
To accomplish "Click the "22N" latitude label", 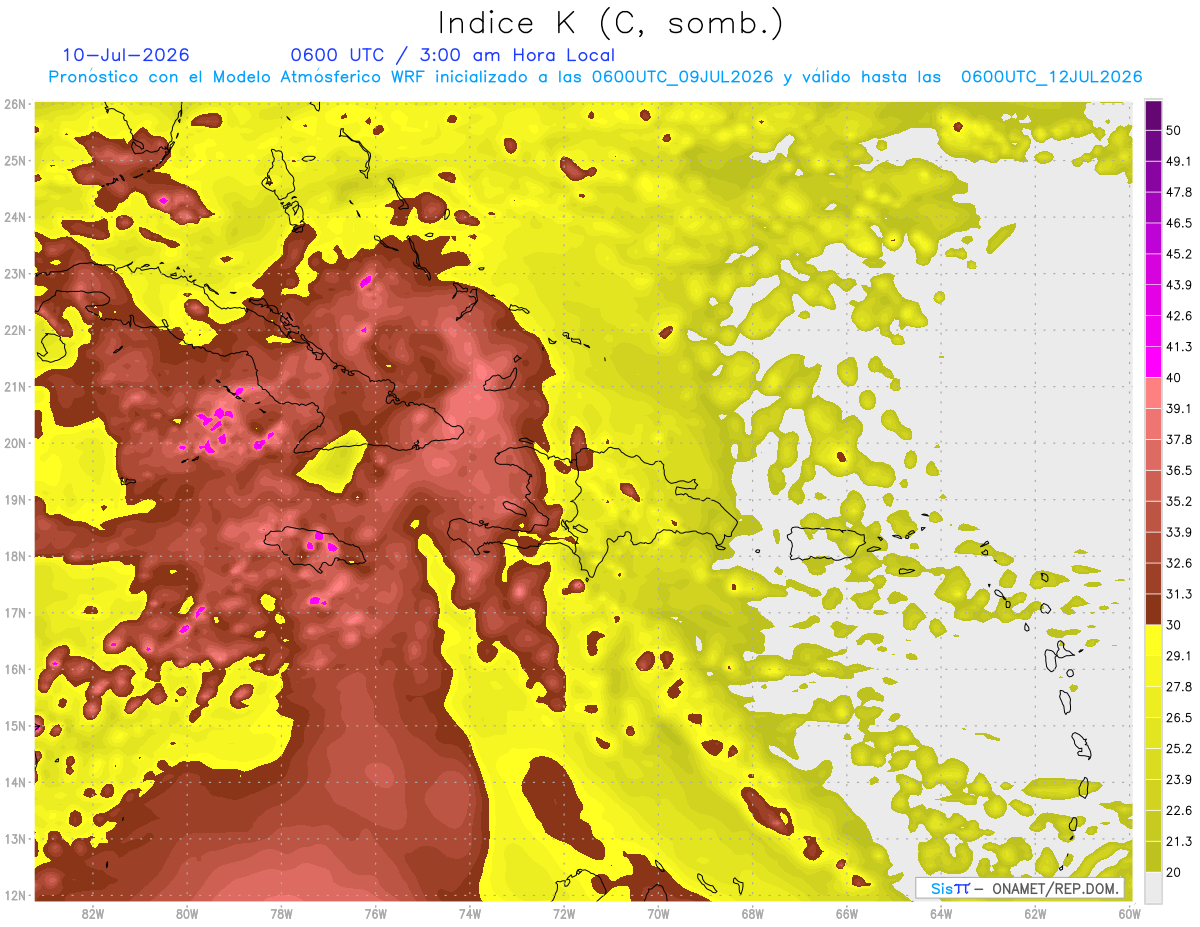I will (x=15, y=330).
